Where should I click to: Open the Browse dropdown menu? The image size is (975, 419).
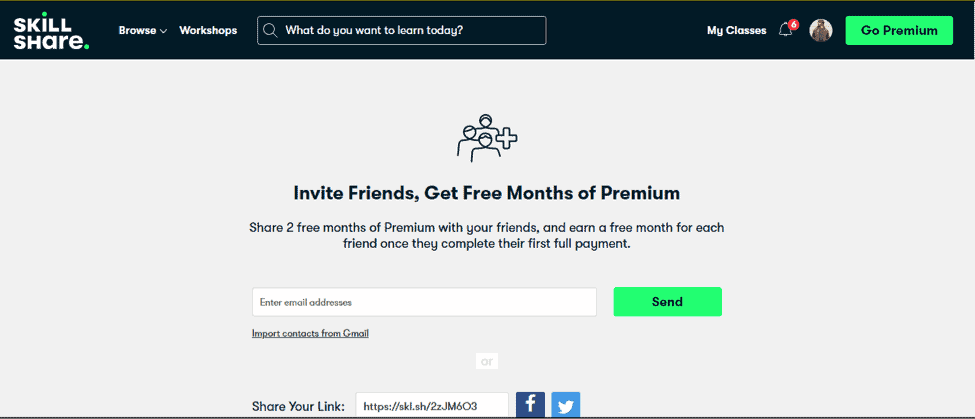coord(143,30)
